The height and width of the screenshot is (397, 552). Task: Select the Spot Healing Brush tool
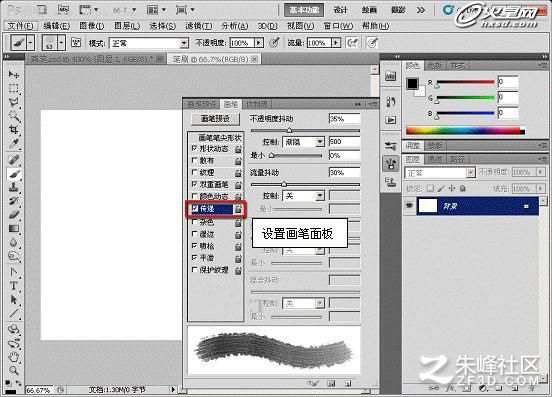13,159
